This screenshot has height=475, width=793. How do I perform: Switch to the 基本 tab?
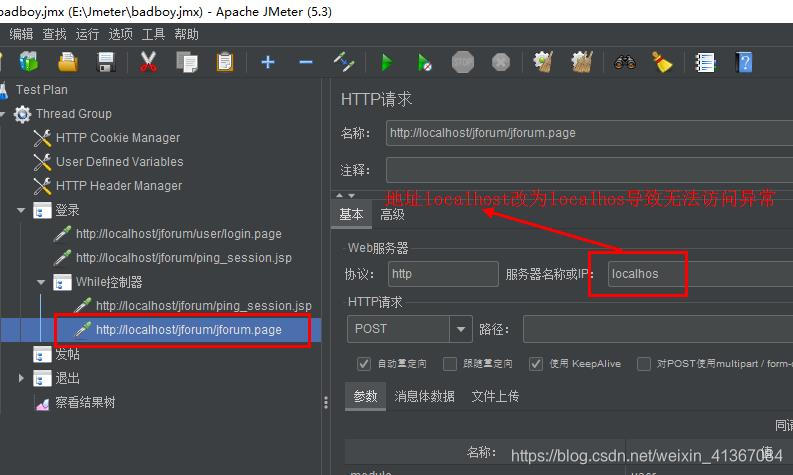(x=351, y=214)
